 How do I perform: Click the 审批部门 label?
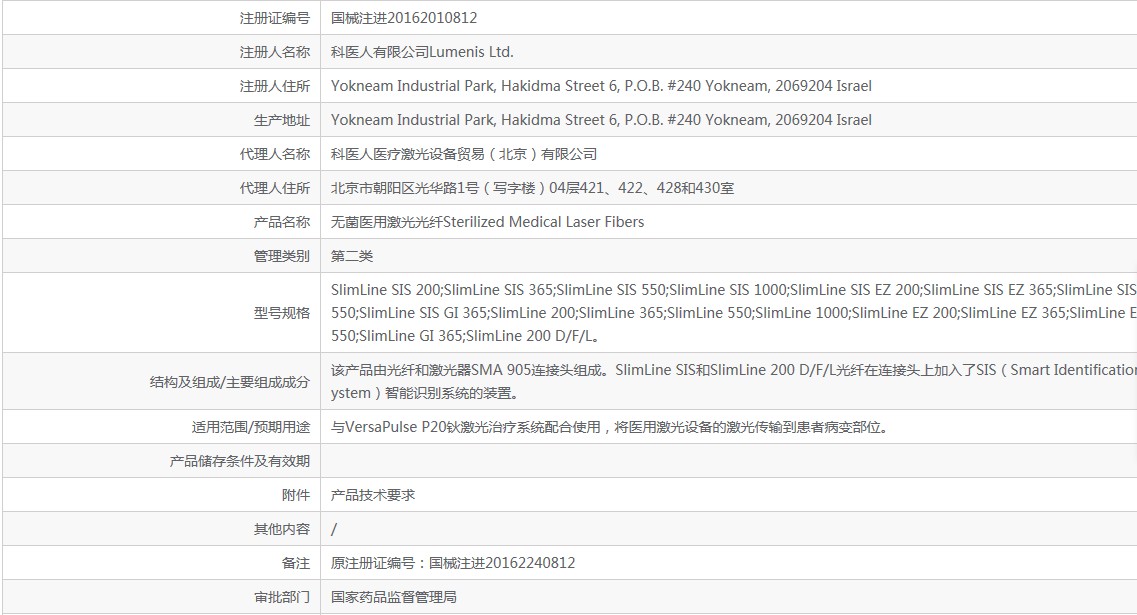tap(281, 597)
